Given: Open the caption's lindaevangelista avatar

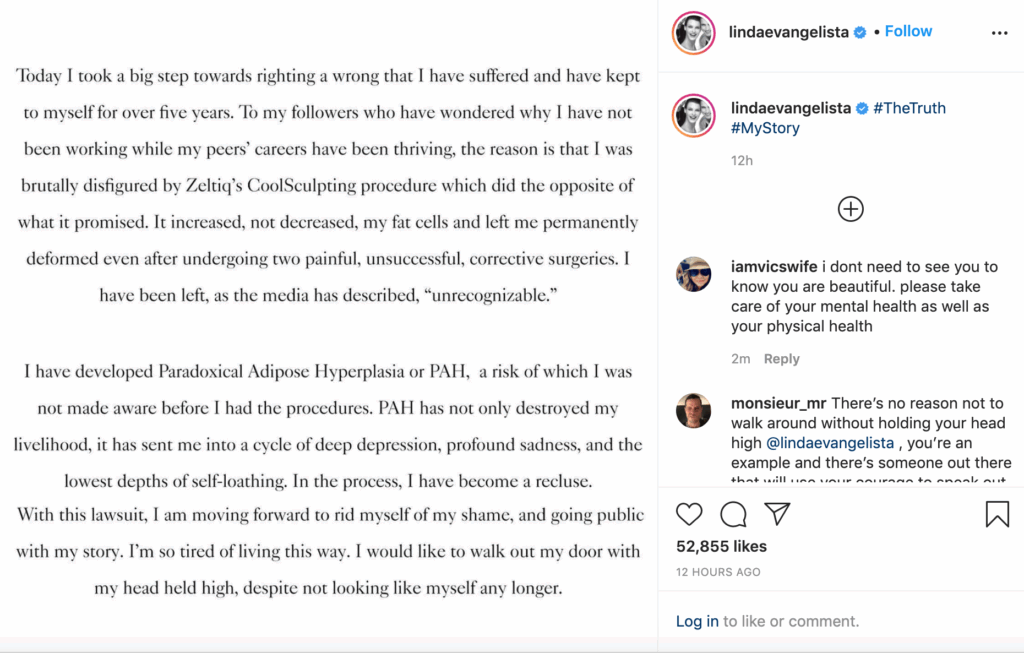Looking at the screenshot, I should (x=694, y=115).
